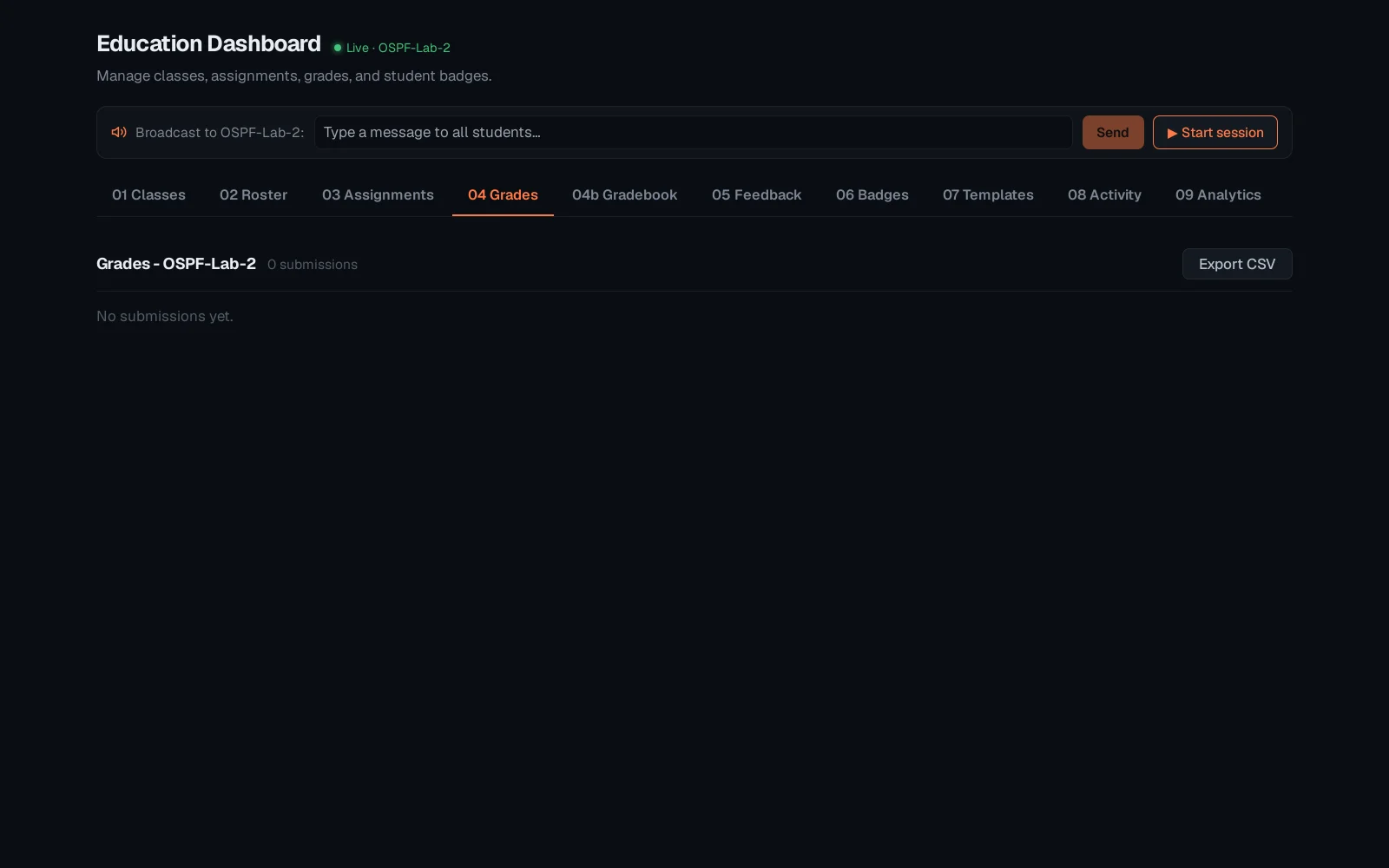Click the Education Dashboard title
This screenshot has height=868, width=1389.
click(208, 43)
